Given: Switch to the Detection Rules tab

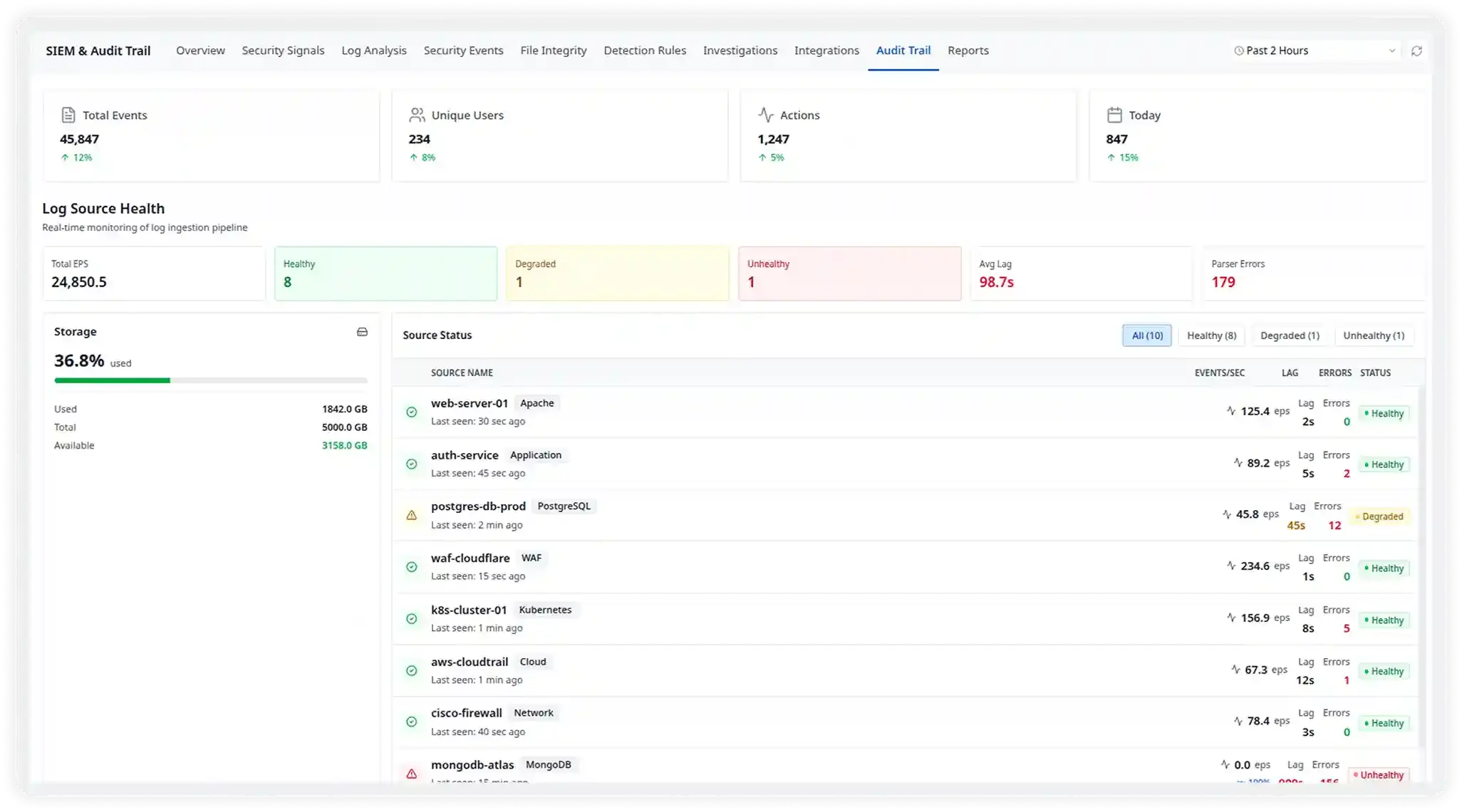Looking at the screenshot, I should [x=645, y=51].
